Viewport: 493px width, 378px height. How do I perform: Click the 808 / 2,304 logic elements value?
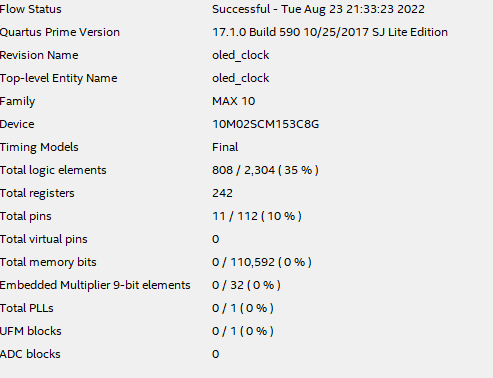[265, 170]
